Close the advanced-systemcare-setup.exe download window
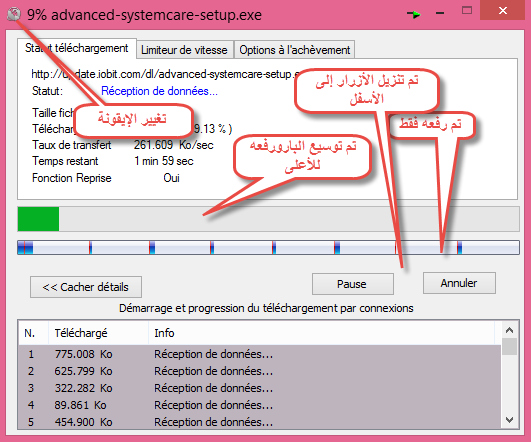 point(503,10)
